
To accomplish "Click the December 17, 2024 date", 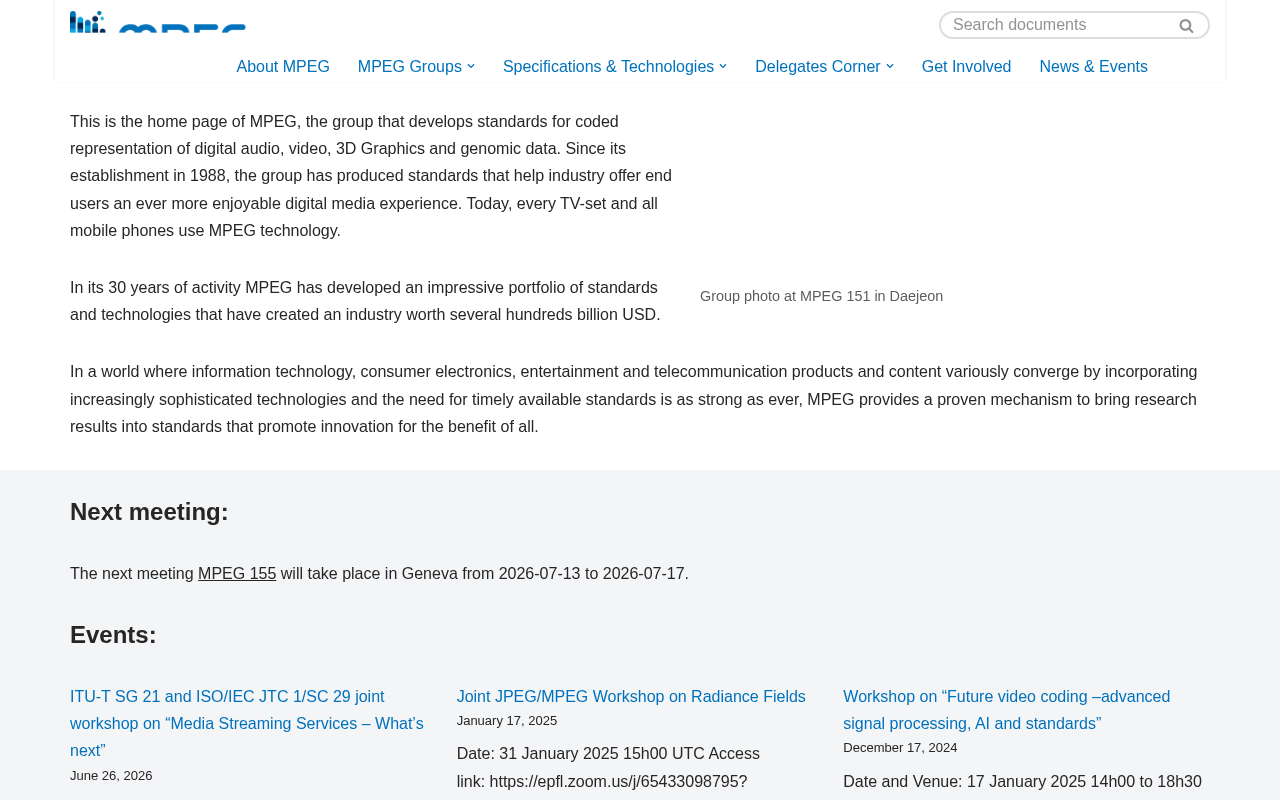I will [x=900, y=748].
